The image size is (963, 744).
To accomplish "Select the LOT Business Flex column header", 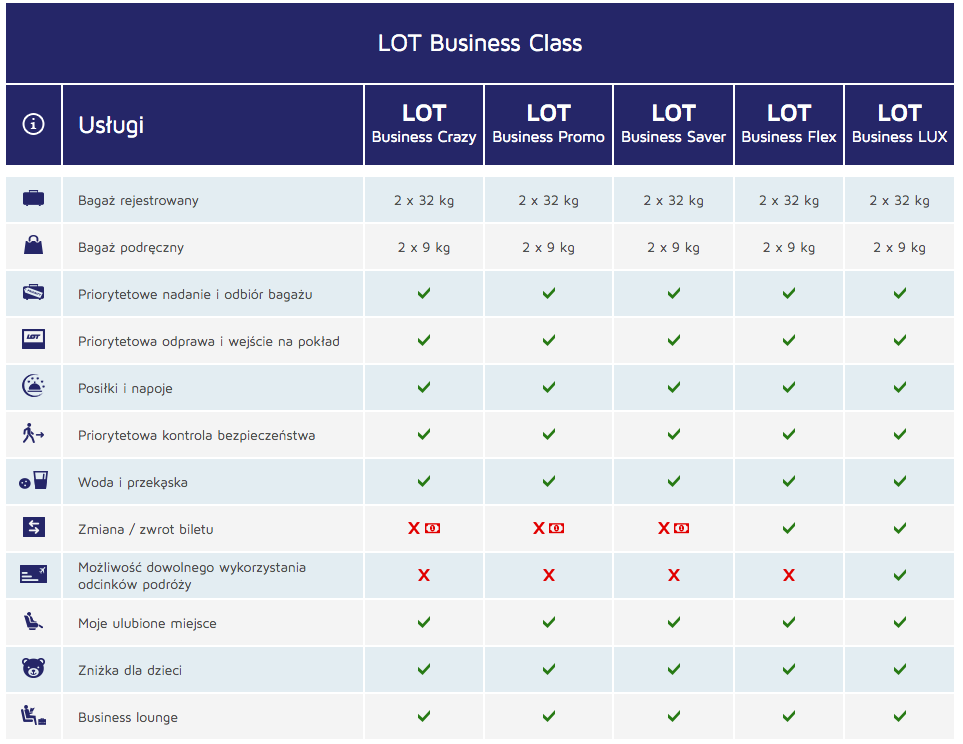I will pos(789,125).
